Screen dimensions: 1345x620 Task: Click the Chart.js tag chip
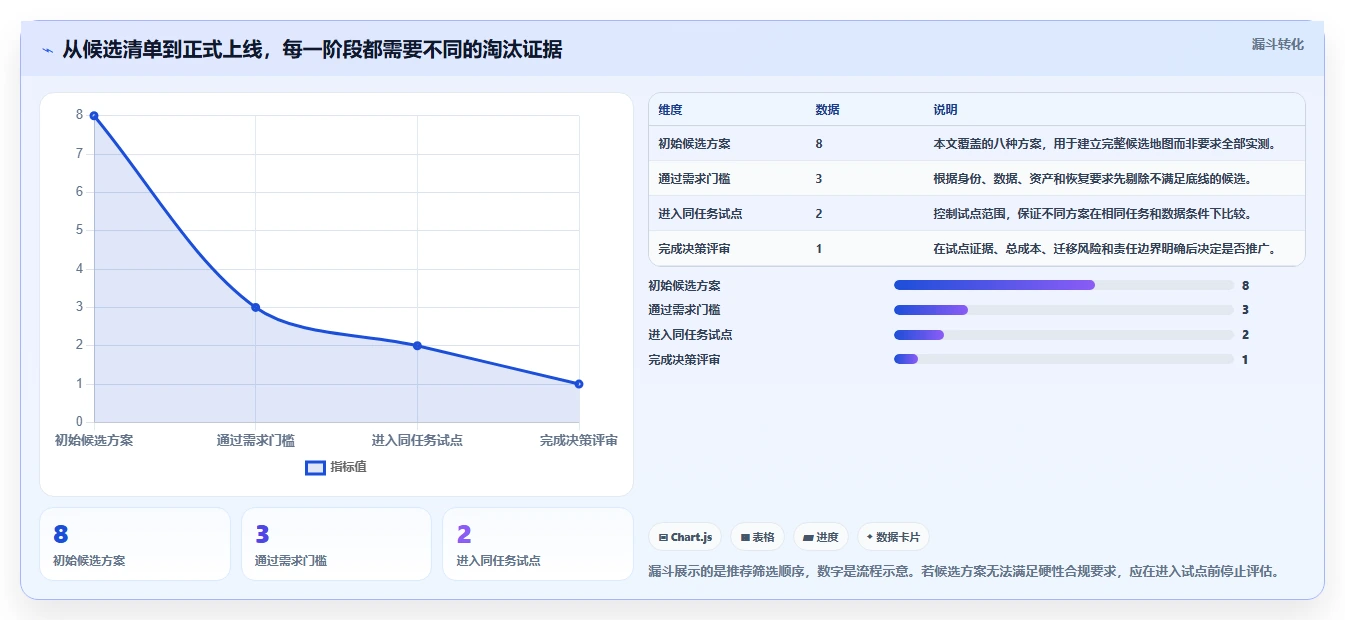[685, 537]
